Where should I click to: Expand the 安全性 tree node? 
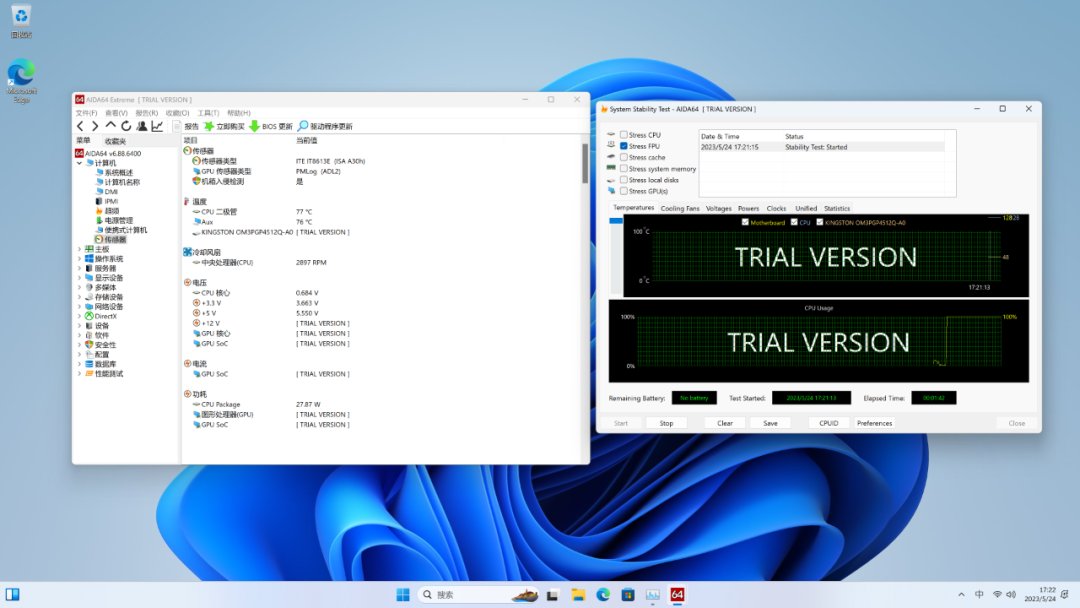[x=79, y=345]
